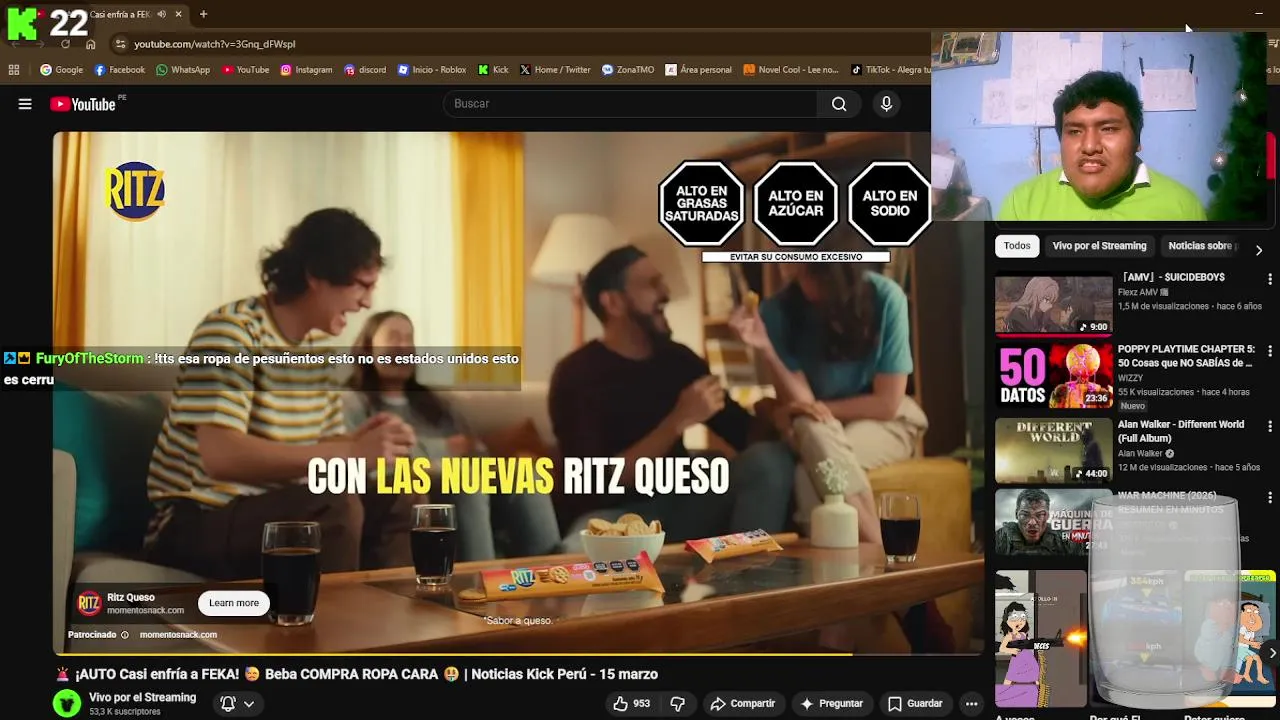The width and height of the screenshot is (1280, 720).
Task: Like the video with thumbs up
Action: click(632, 704)
